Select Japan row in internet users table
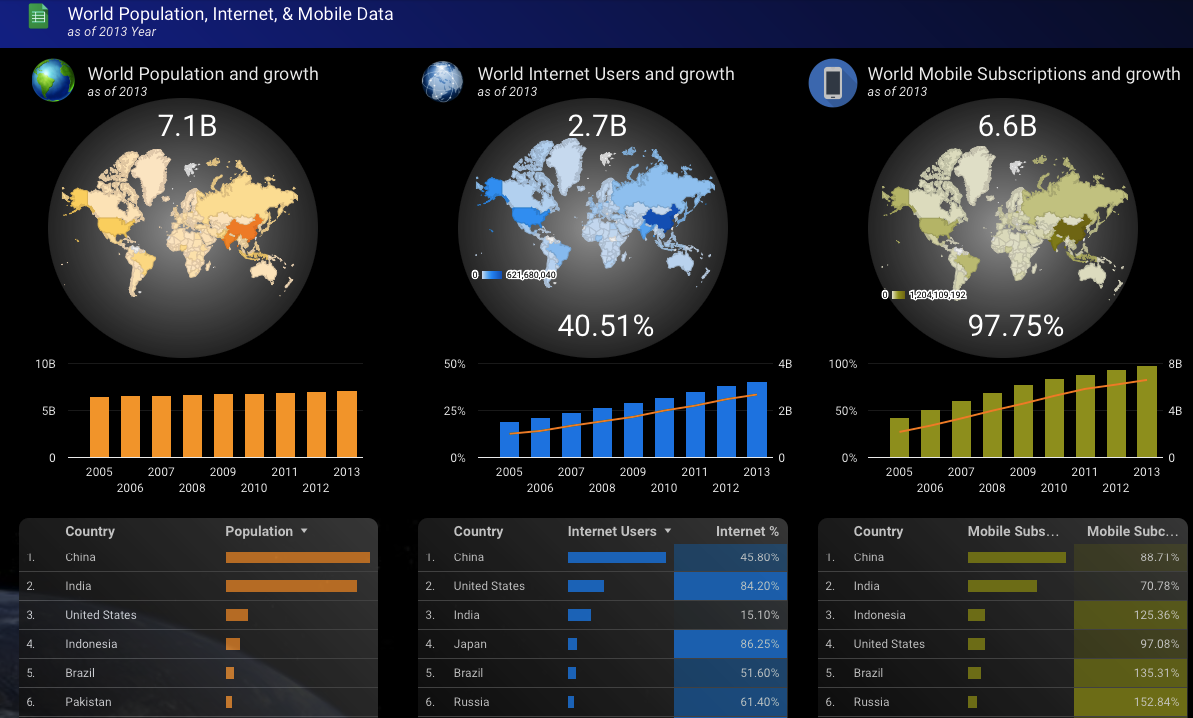Viewport: 1193px width, 718px height. [603, 643]
